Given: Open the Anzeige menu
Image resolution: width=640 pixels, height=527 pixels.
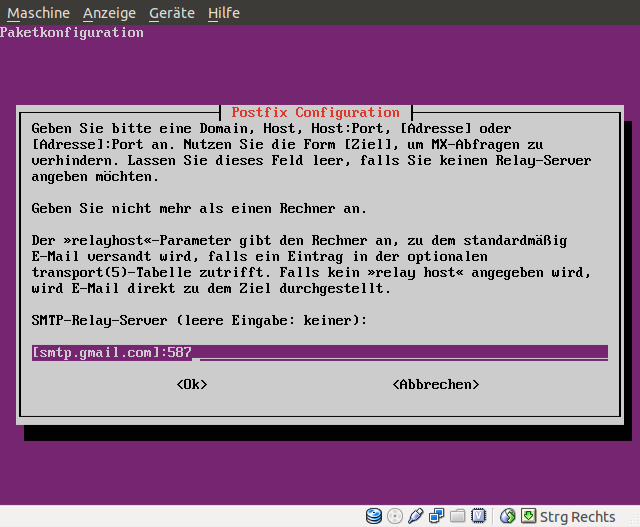Looking at the screenshot, I should click(109, 13).
